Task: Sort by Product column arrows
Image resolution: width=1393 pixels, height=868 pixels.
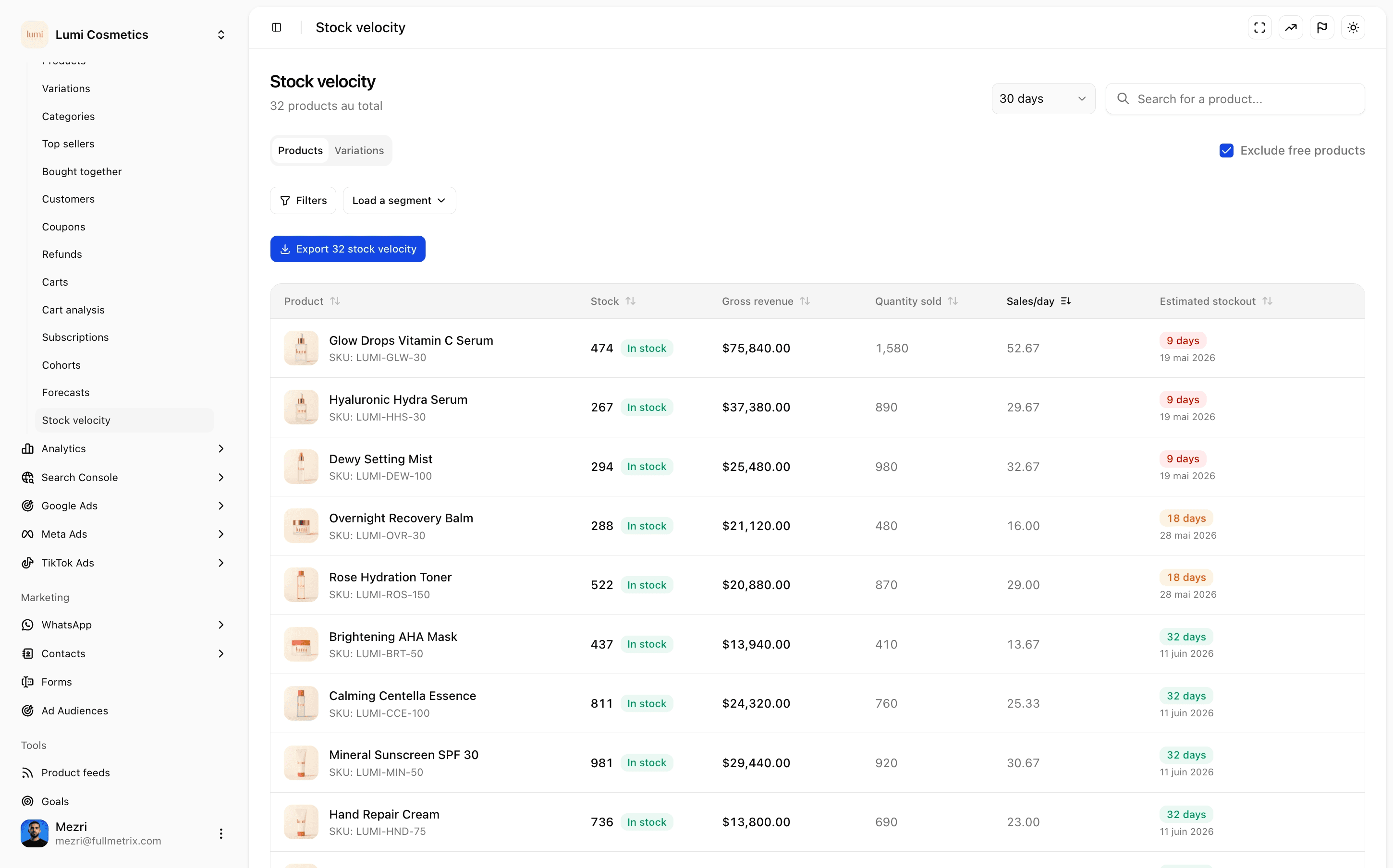Action: point(335,301)
